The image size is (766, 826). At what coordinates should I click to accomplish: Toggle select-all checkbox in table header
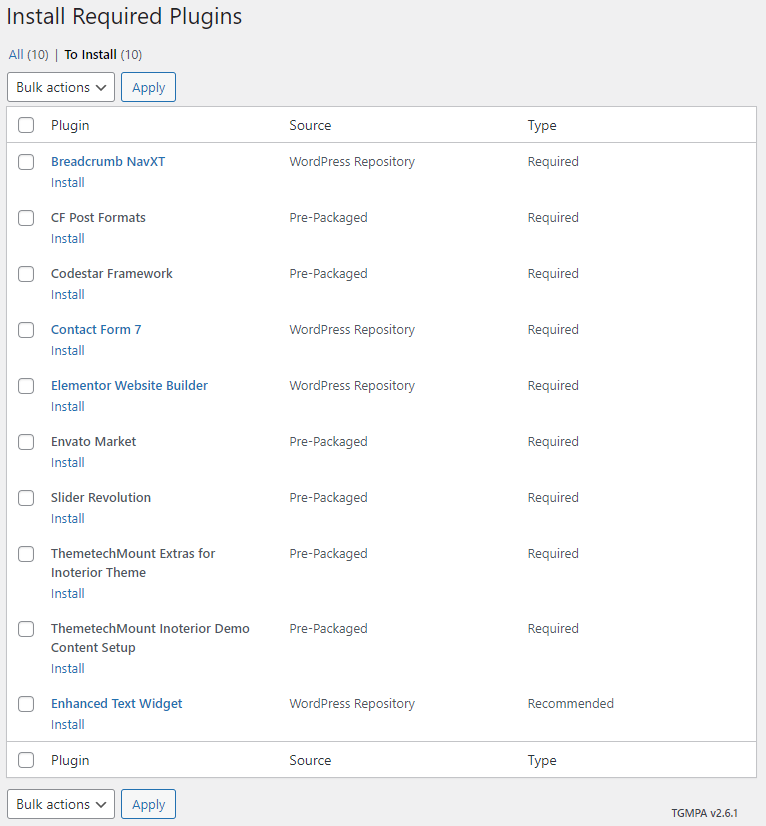click(x=26, y=126)
